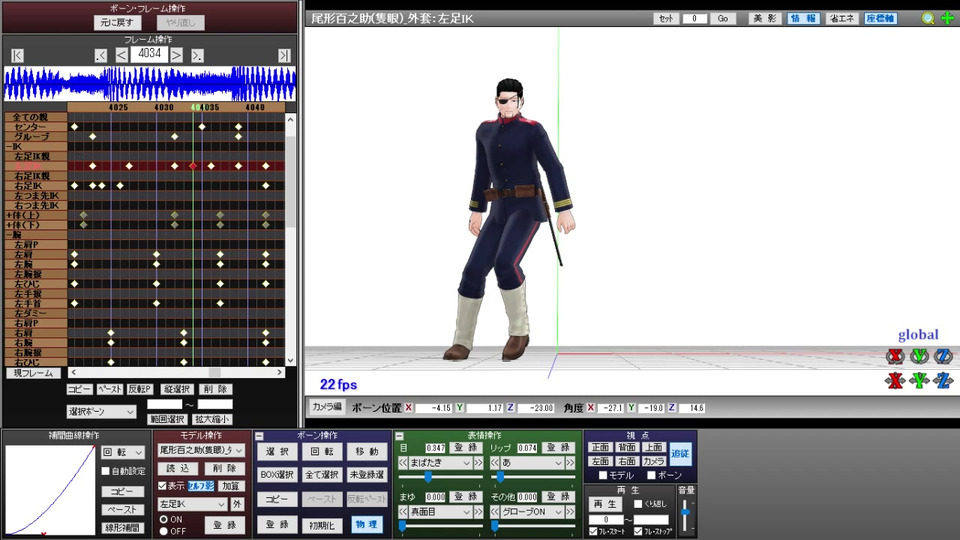The image size is (960, 540).
Task: Adjust the 音量 volume slider
Action: (685, 512)
